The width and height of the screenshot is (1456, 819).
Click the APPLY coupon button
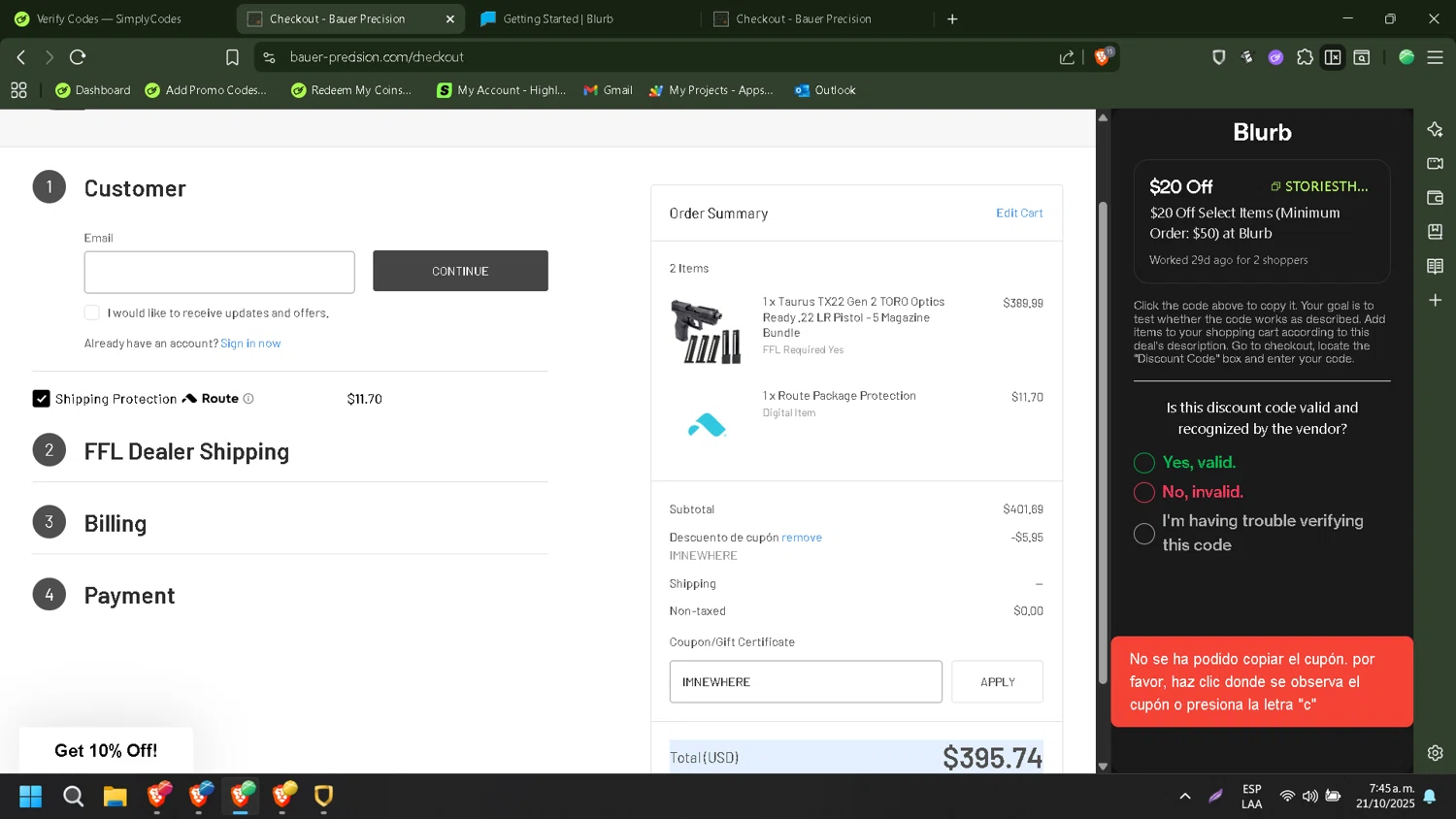pos(997,682)
